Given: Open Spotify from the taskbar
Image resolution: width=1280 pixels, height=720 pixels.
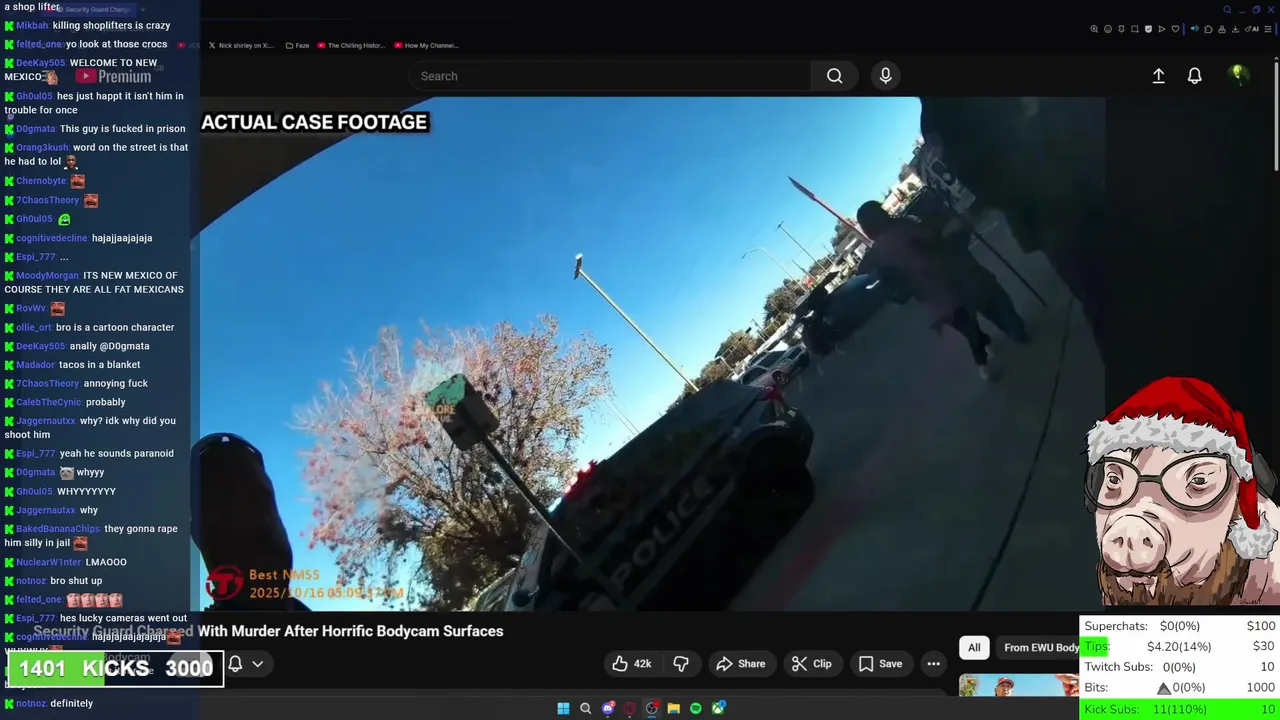Looking at the screenshot, I should coord(695,709).
